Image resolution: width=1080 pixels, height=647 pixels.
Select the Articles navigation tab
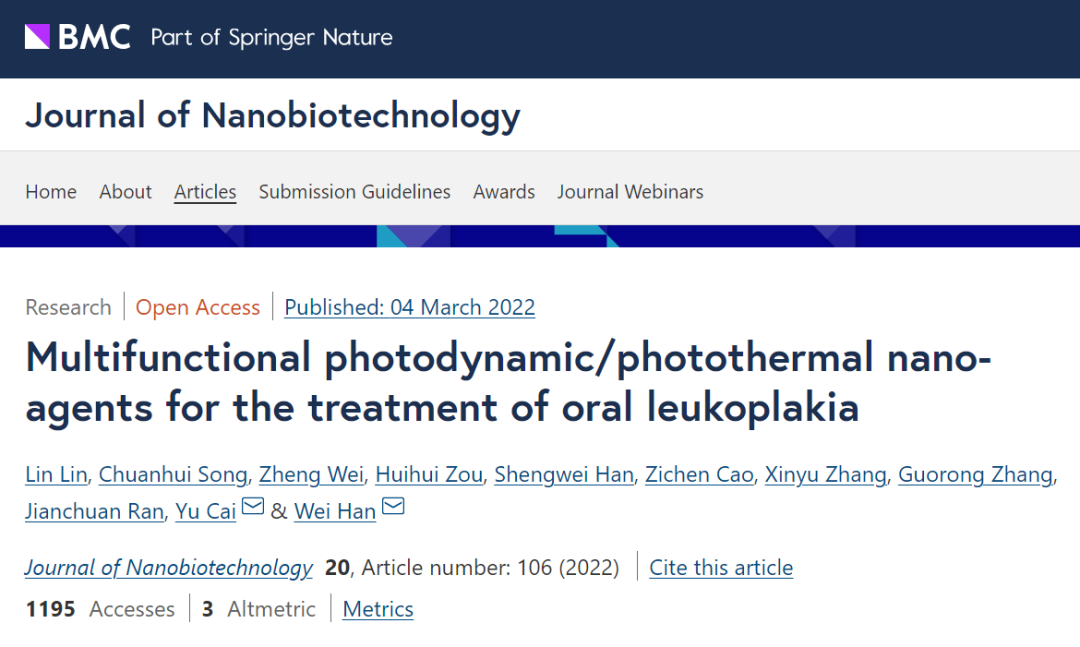[x=205, y=192]
